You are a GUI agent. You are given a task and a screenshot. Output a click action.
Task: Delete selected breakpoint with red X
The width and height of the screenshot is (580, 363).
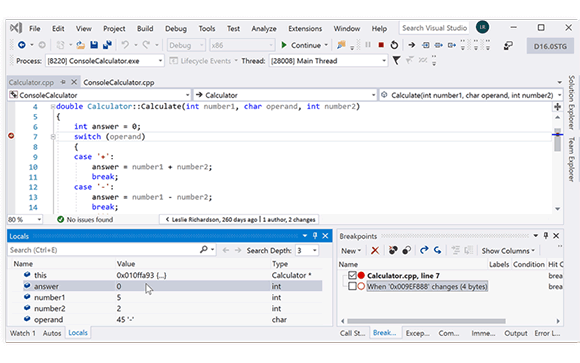(375, 251)
